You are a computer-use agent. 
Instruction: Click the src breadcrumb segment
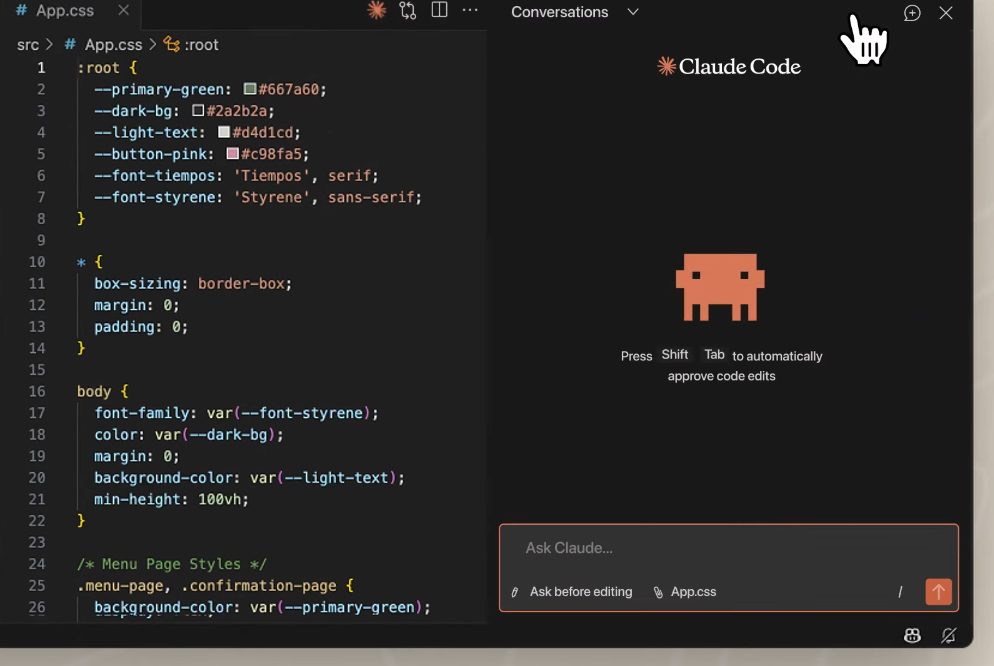(x=28, y=45)
